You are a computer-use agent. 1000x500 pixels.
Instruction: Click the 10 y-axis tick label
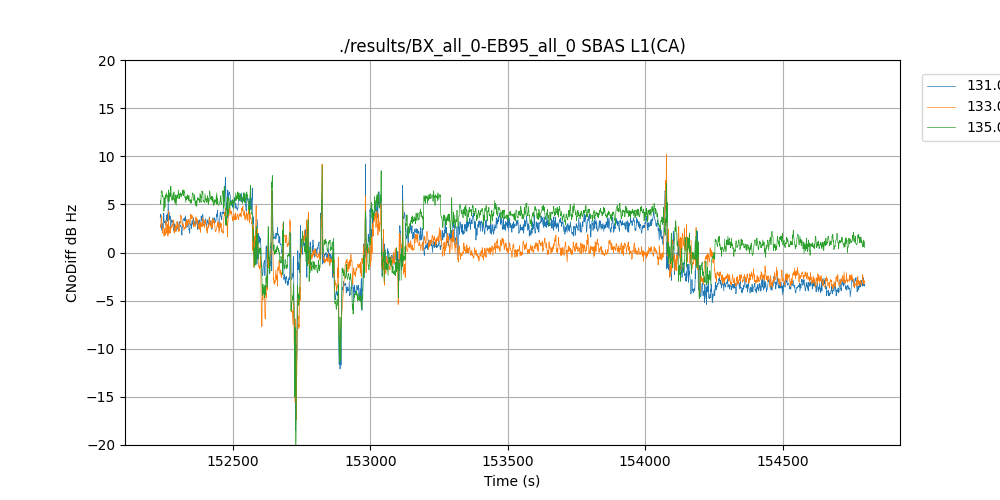[x=108, y=157]
